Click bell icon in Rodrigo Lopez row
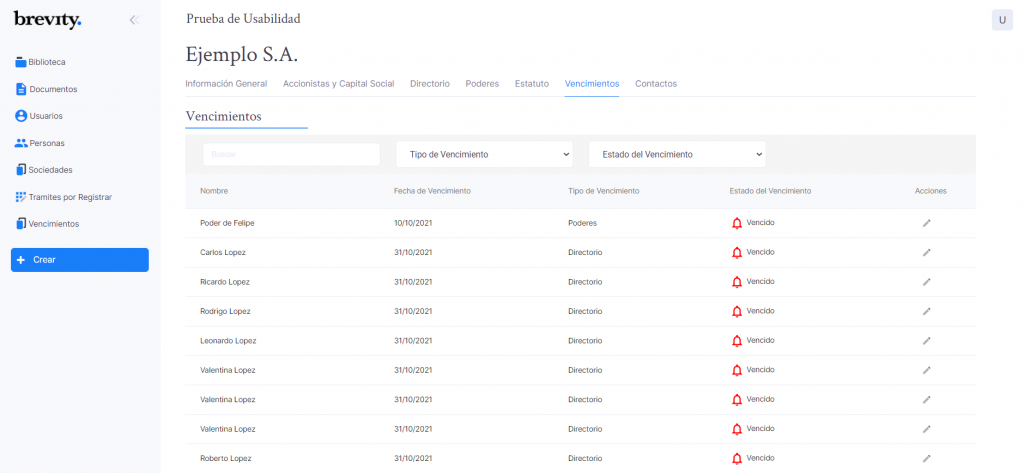1024x473 pixels. coord(737,312)
